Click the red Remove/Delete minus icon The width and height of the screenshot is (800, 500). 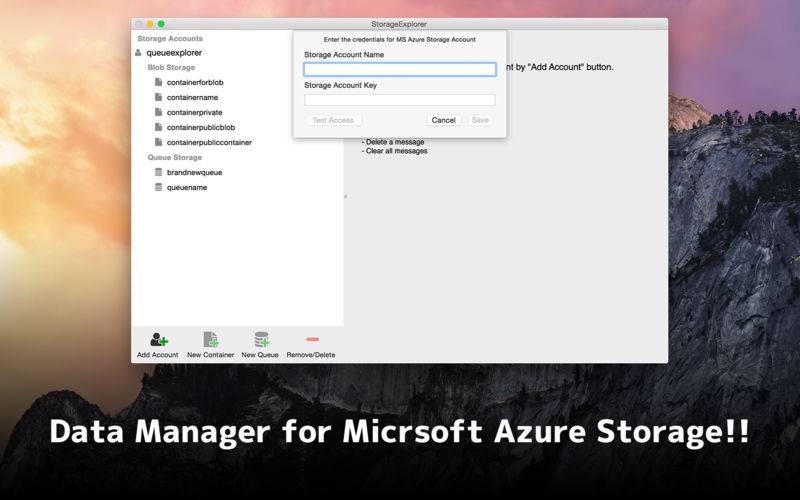[312, 339]
